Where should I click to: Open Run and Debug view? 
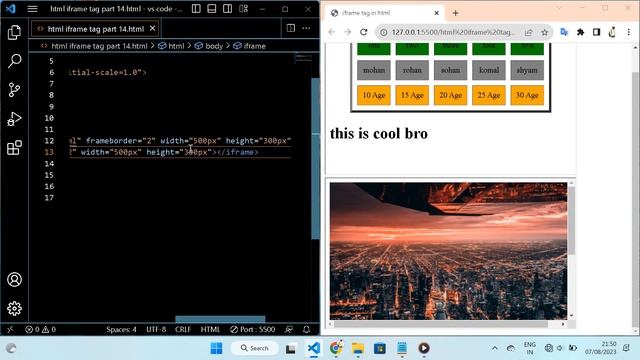[14, 119]
